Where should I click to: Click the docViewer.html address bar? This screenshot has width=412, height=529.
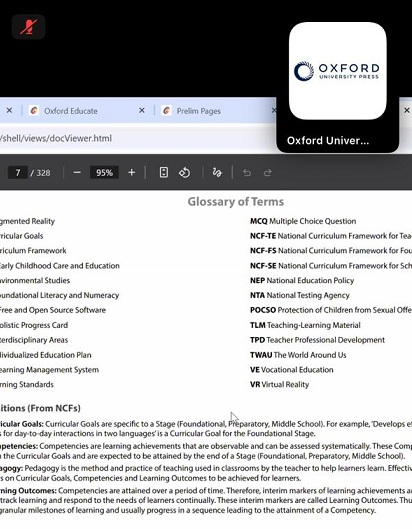pos(135,138)
